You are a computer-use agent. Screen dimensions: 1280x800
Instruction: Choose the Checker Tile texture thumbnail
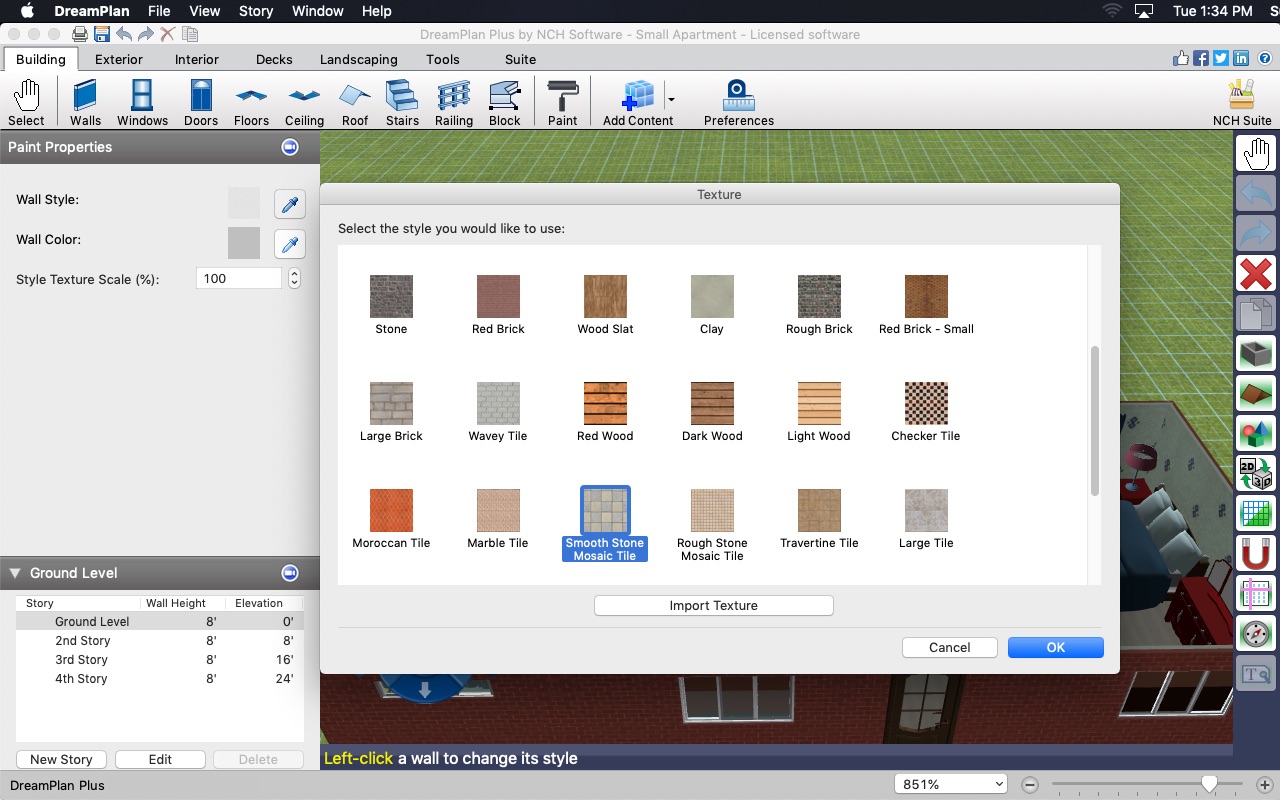click(x=925, y=403)
